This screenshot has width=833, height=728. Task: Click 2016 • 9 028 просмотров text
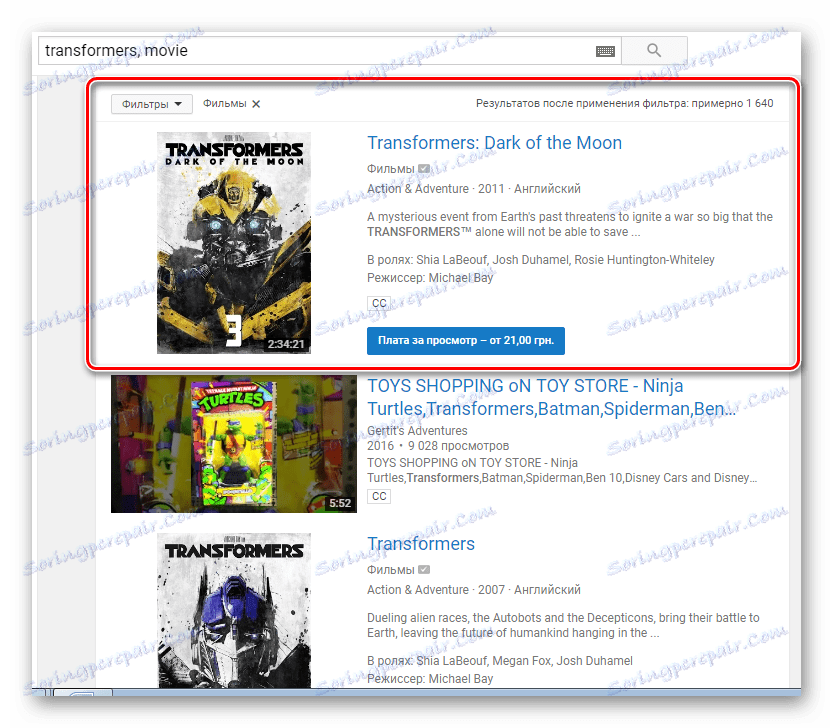[438, 446]
